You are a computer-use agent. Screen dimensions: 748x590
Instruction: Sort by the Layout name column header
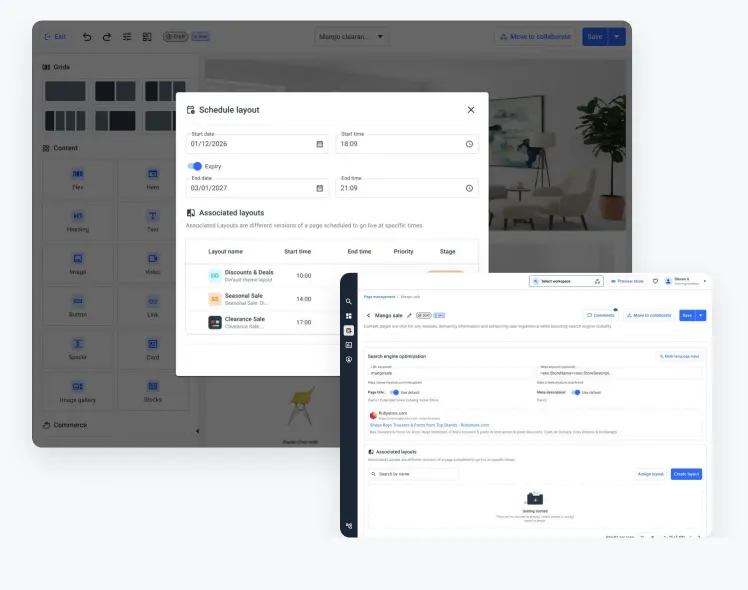[225, 251]
